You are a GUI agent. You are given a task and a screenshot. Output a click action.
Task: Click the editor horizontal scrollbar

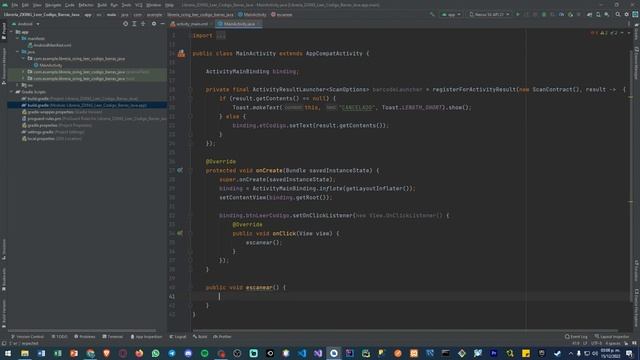[x=404, y=331]
